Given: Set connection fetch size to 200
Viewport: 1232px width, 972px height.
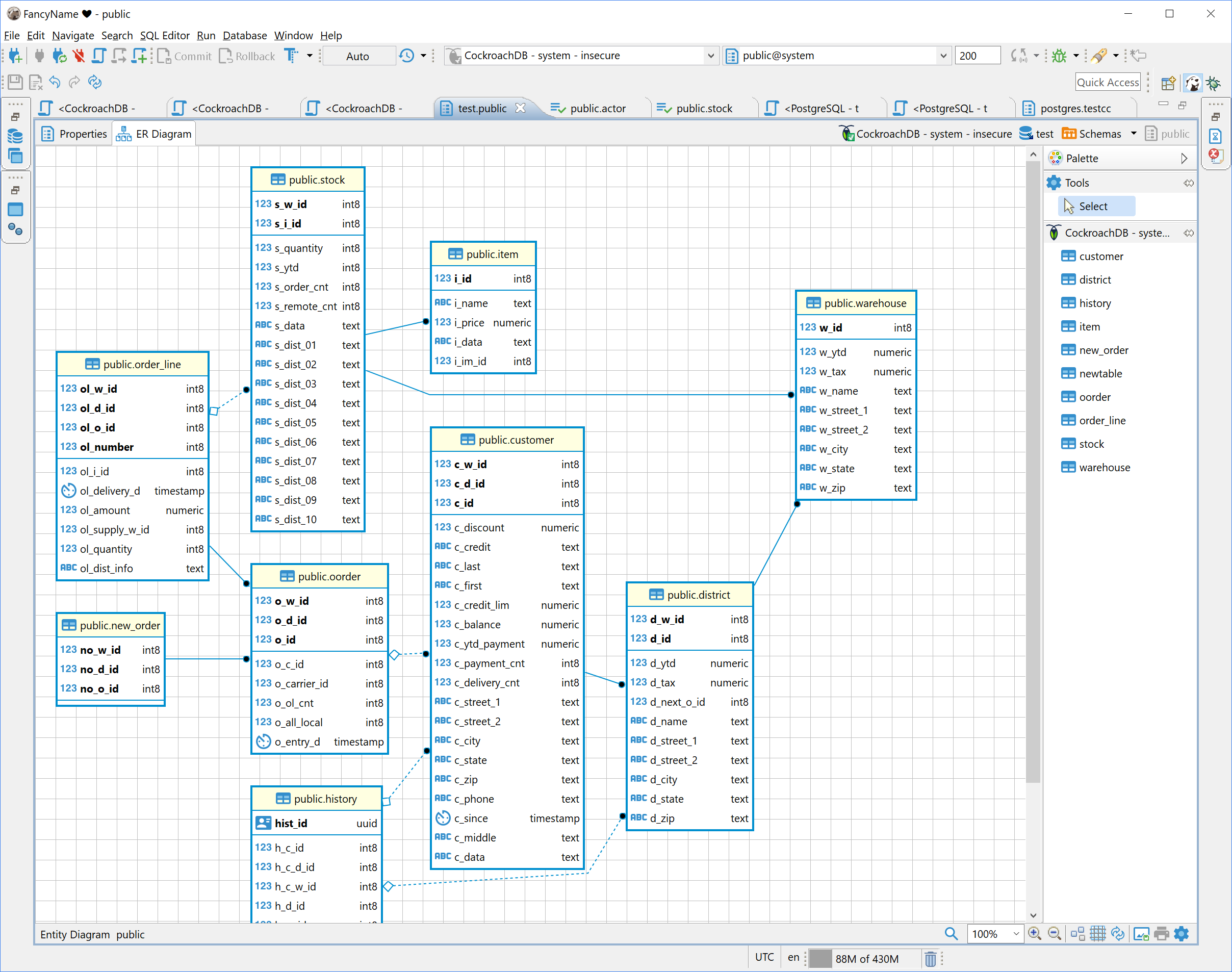Looking at the screenshot, I should pos(977,55).
